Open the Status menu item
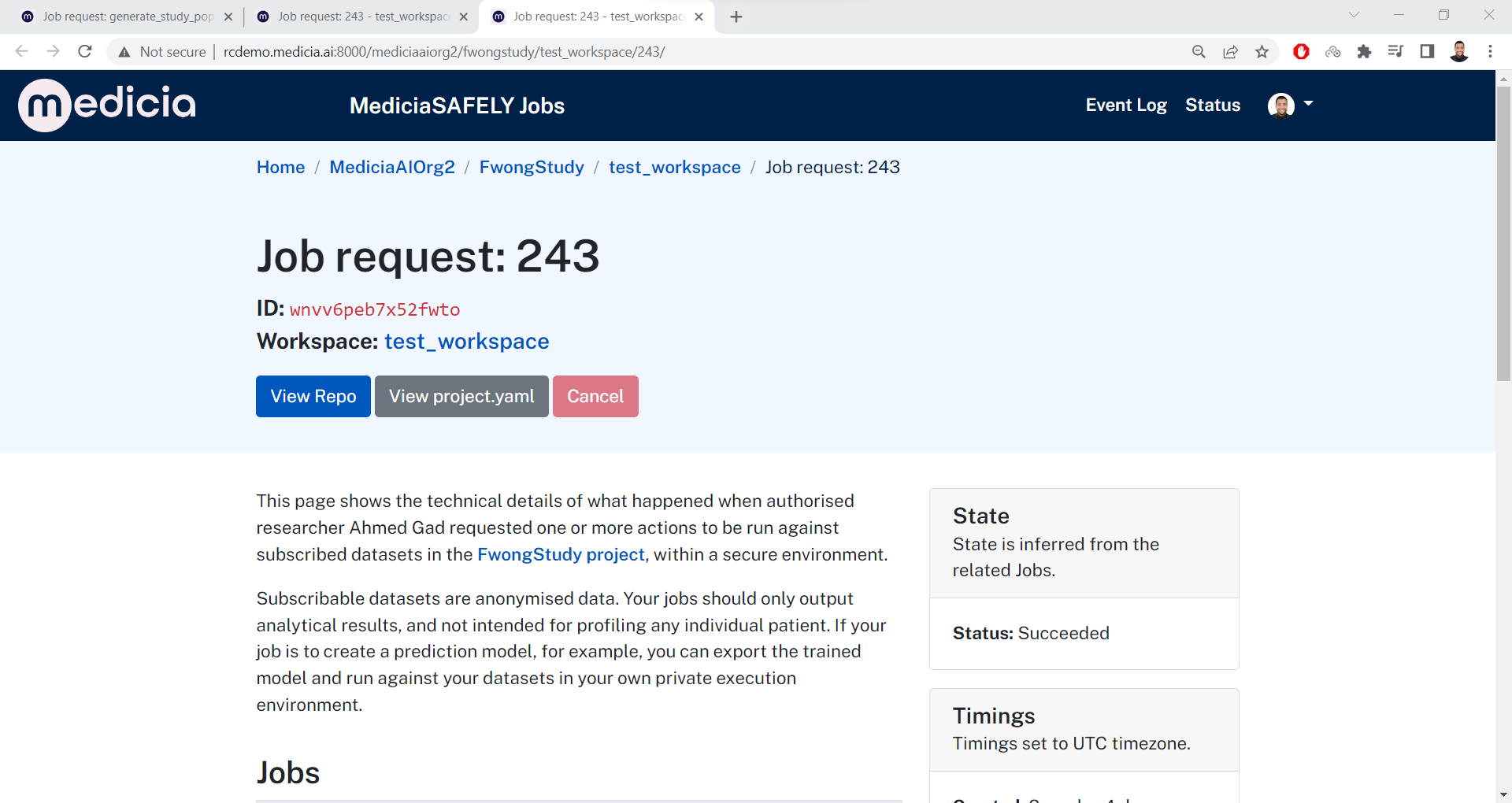This screenshot has height=803, width=1512. point(1213,105)
